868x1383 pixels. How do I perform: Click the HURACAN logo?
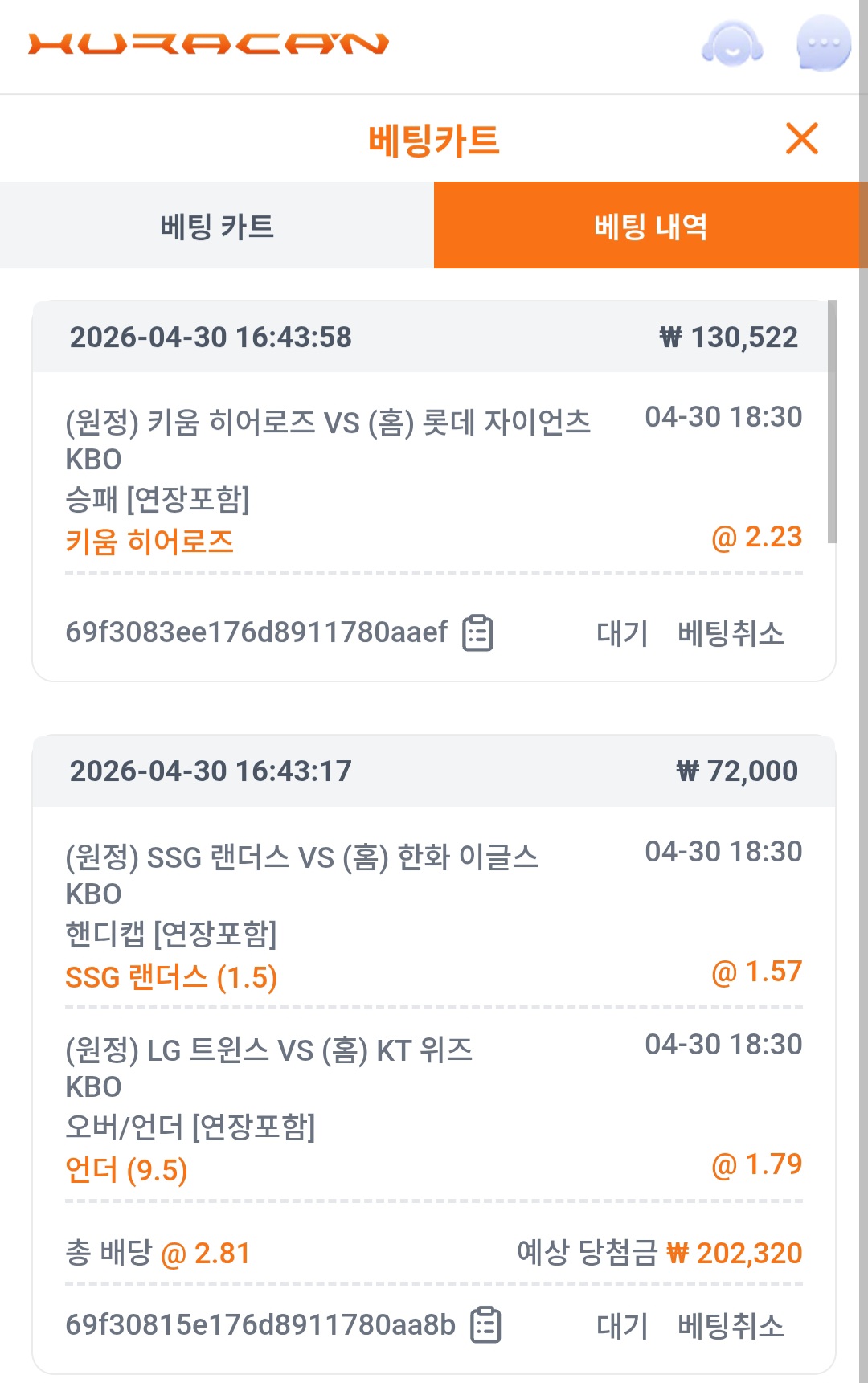(x=208, y=43)
